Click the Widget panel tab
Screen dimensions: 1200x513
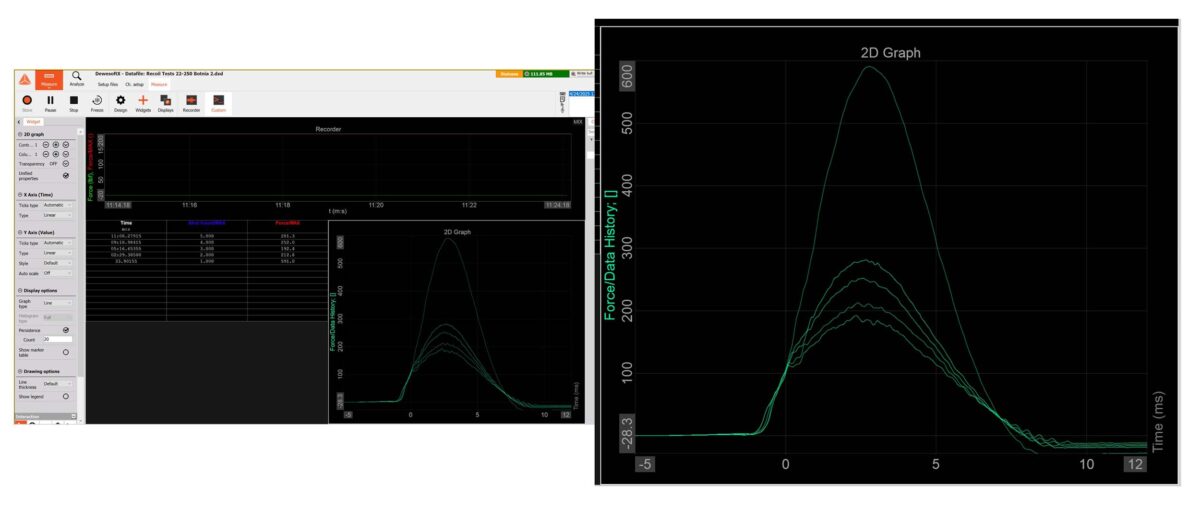[x=34, y=122]
